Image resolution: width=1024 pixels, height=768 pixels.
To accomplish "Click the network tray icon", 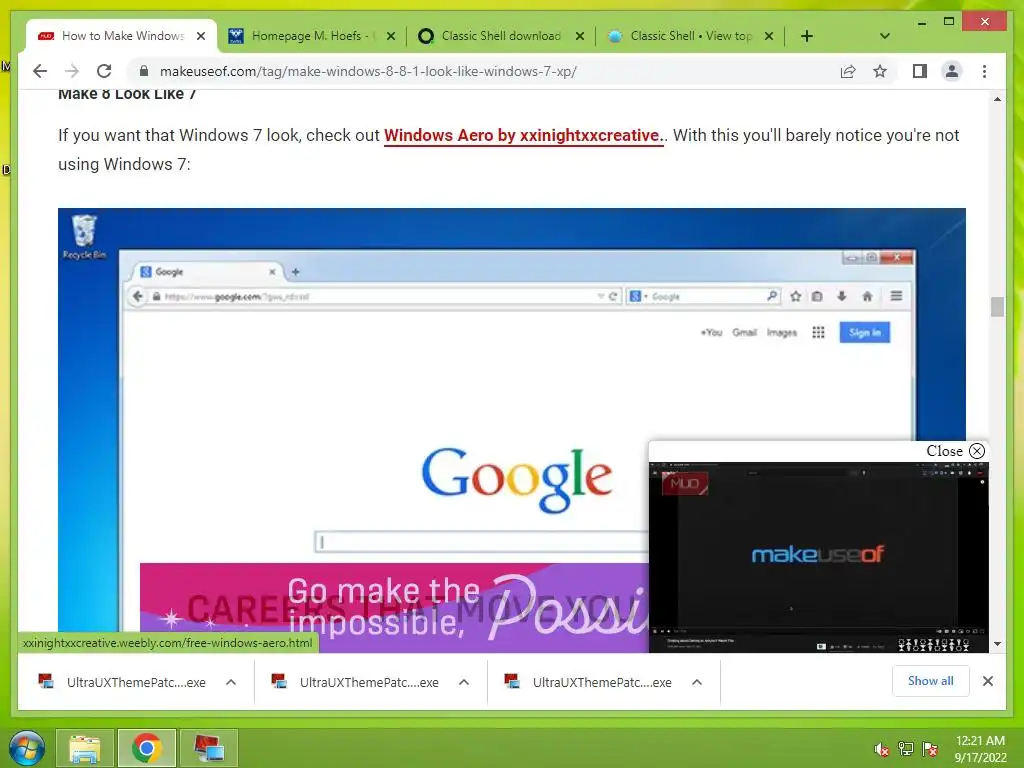I will click(905, 749).
